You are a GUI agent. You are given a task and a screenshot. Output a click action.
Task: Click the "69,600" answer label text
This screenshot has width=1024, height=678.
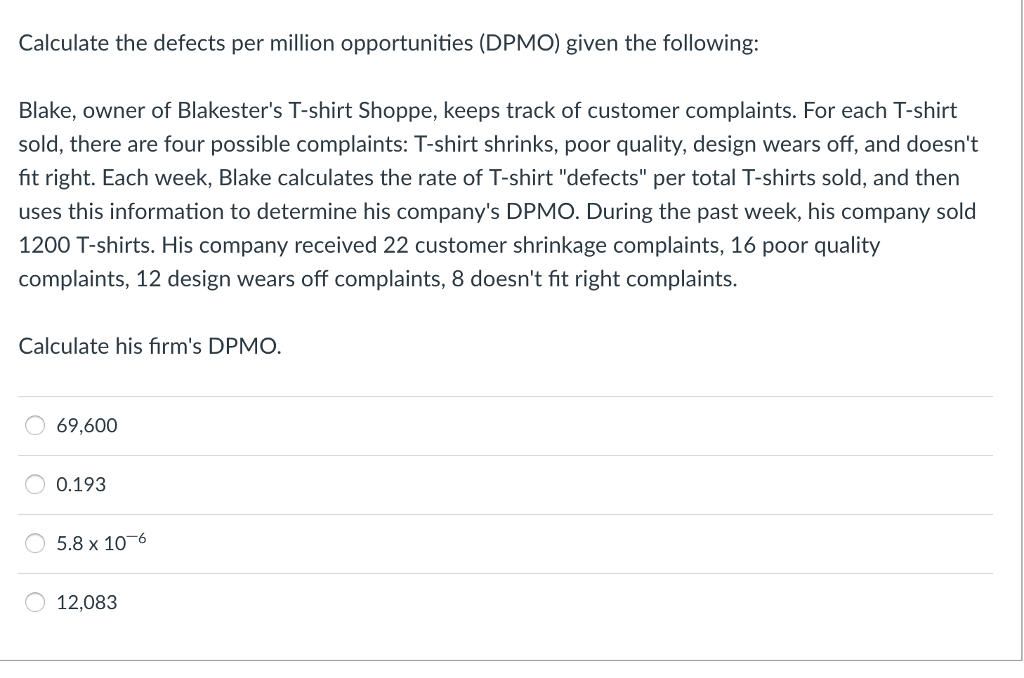tap(87, 425)
